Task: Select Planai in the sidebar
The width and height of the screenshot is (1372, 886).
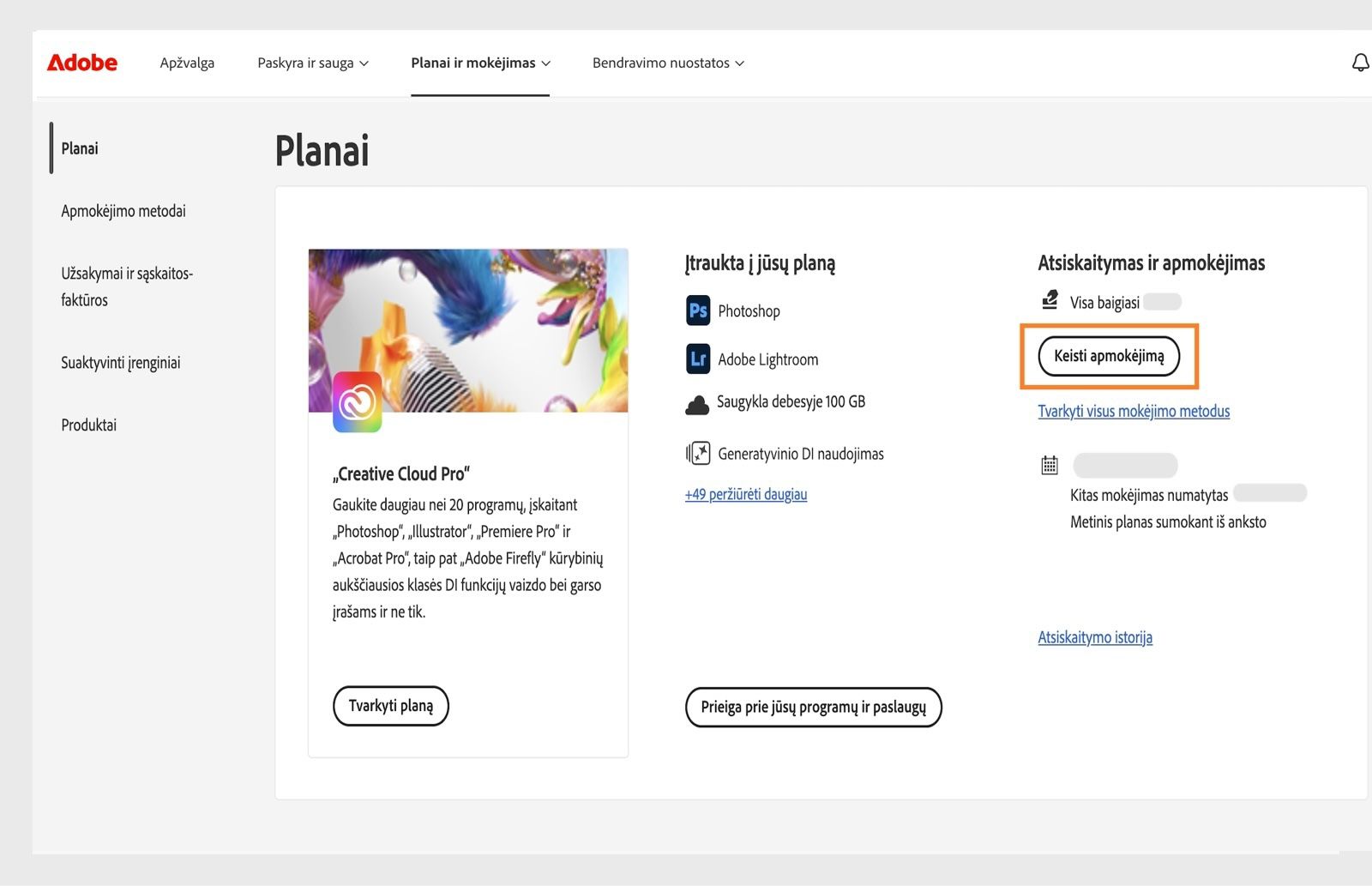Action: click(80, 148)
